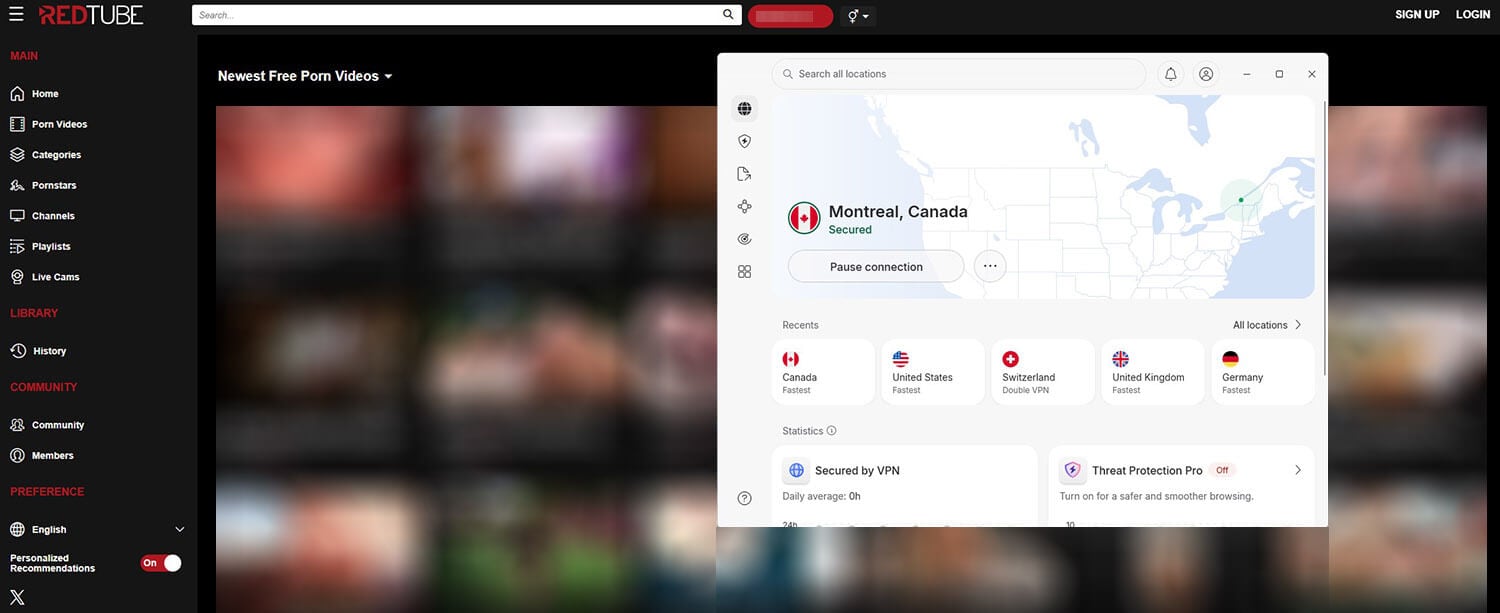Open the three-dot connection options menu
Screen dimensions: 1500x613
[990, 267]
